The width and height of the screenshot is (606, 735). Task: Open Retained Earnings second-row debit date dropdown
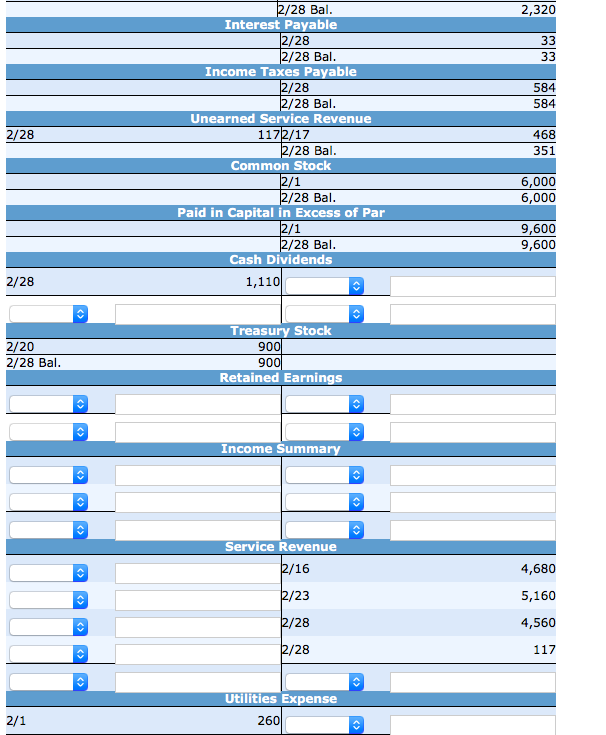point(48,432)
